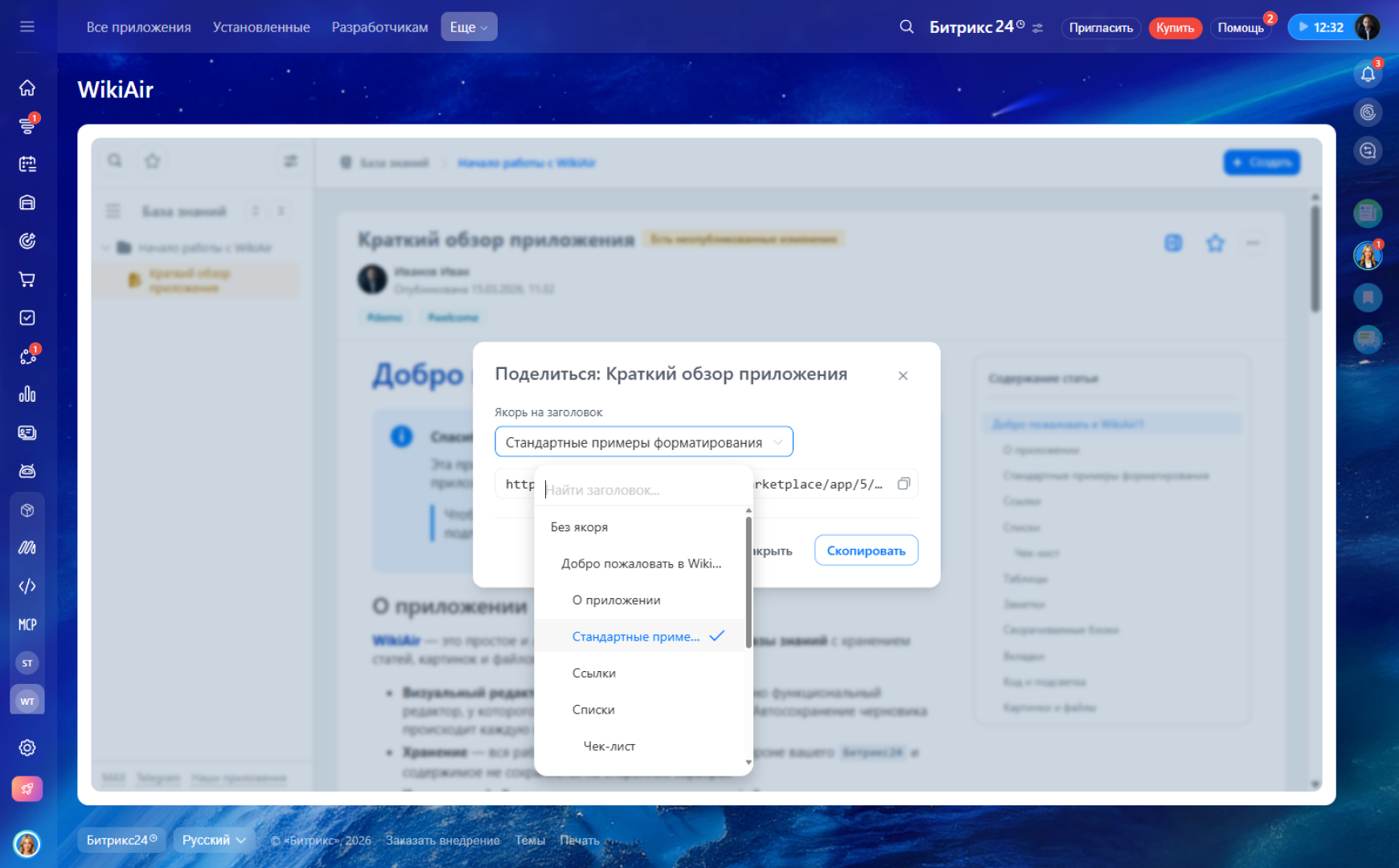Image resolution: width=1399 pixels, height=868 pixels.
Task: Open the shopping cart icon in sidebar
Action: click(27, 280)
